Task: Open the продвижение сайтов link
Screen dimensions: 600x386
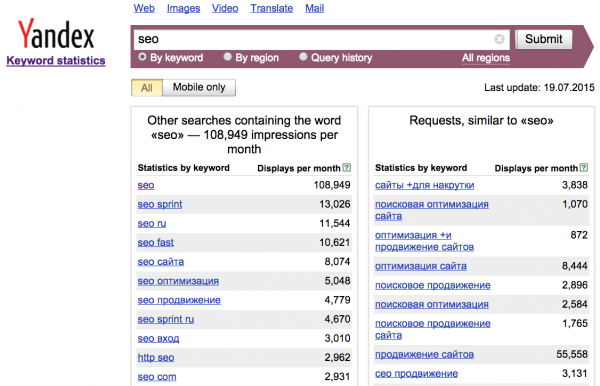Action: click(424, 354)
